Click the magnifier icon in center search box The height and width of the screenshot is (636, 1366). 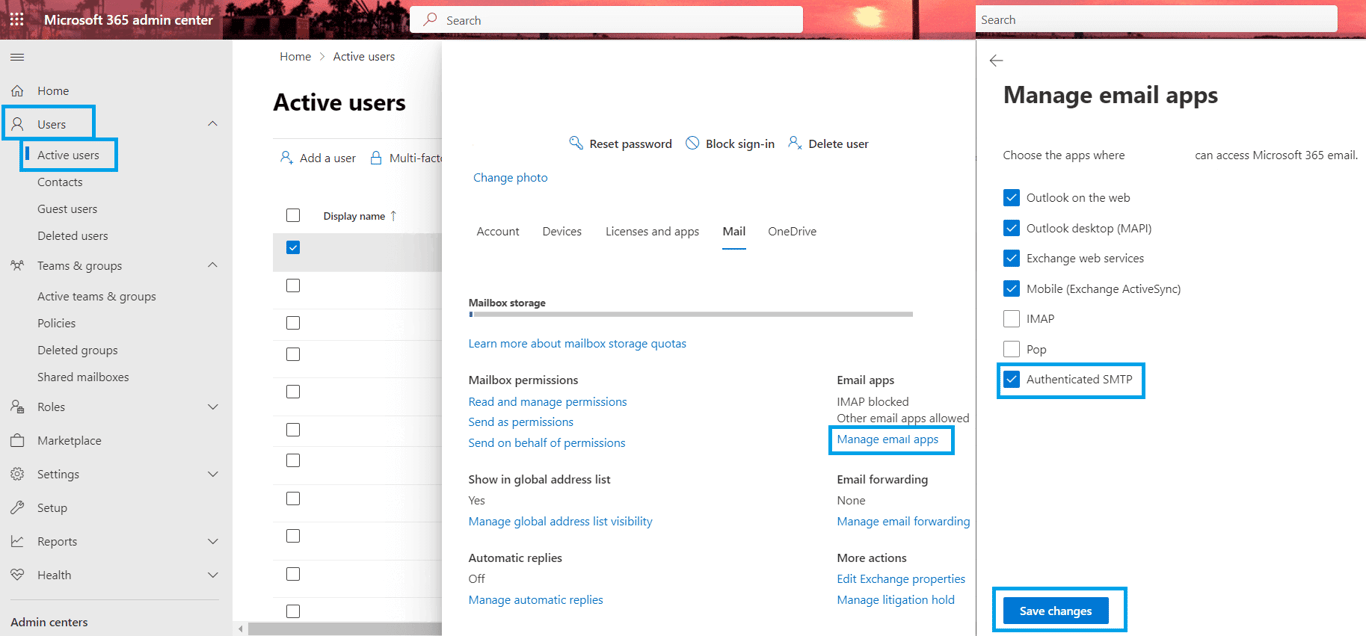pyautogui.click(x=431, y=20)
